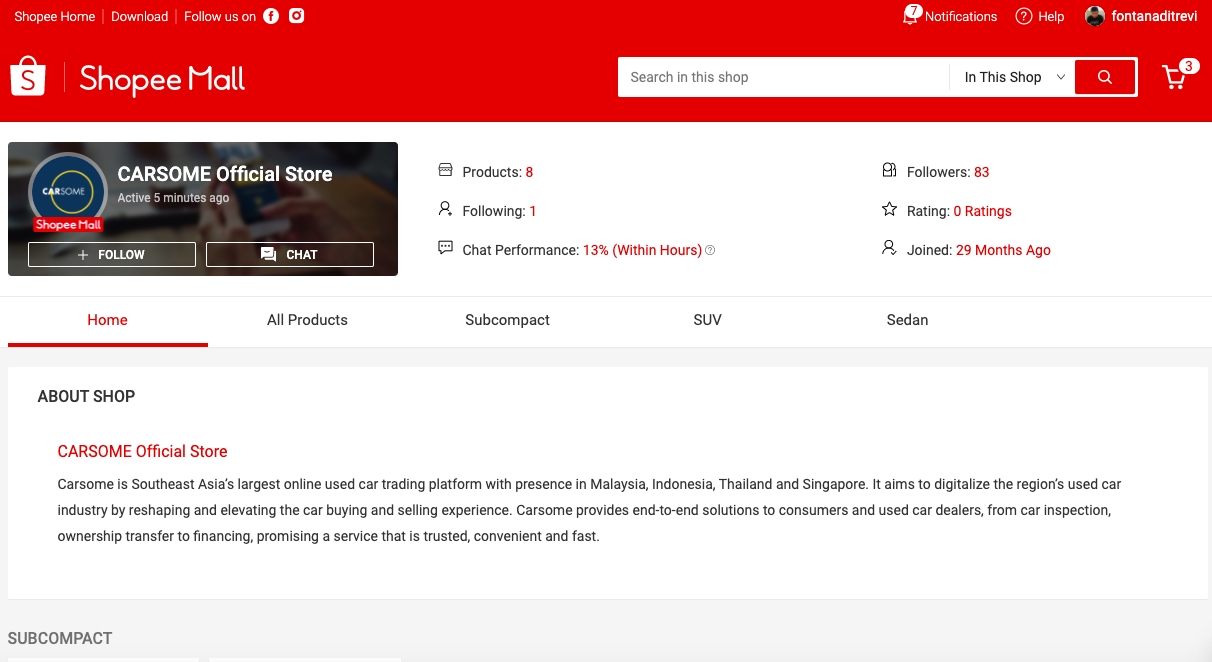This screenshot has height=662, width=1212.
Task: Click the white CARSOME Official Store banner title
Action: pos(225,174)
